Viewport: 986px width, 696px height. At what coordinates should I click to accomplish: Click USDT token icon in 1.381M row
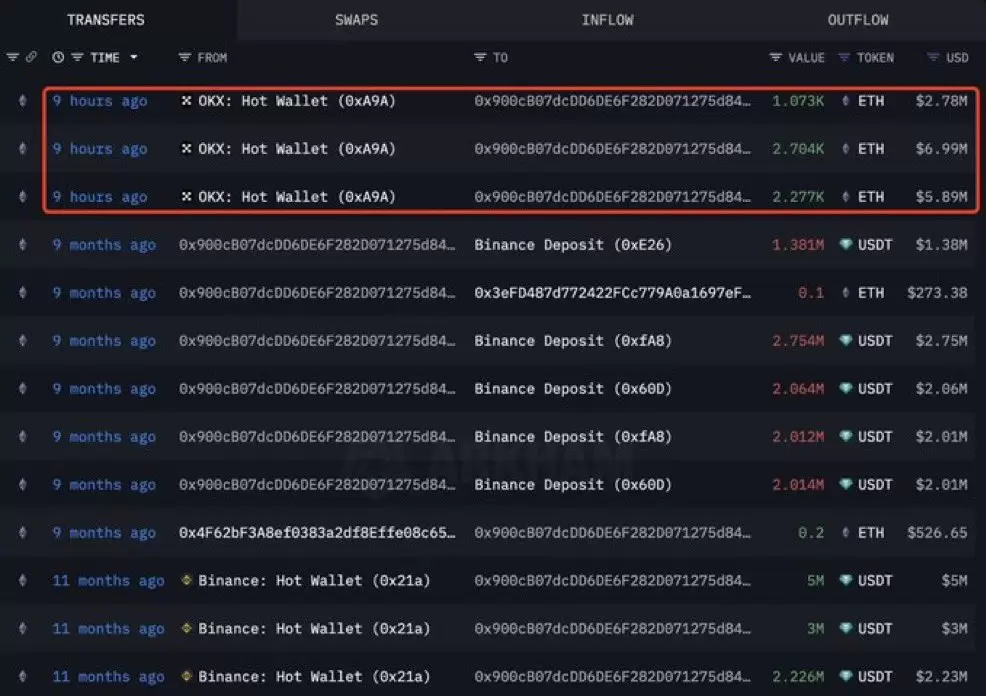pos(846,245)
